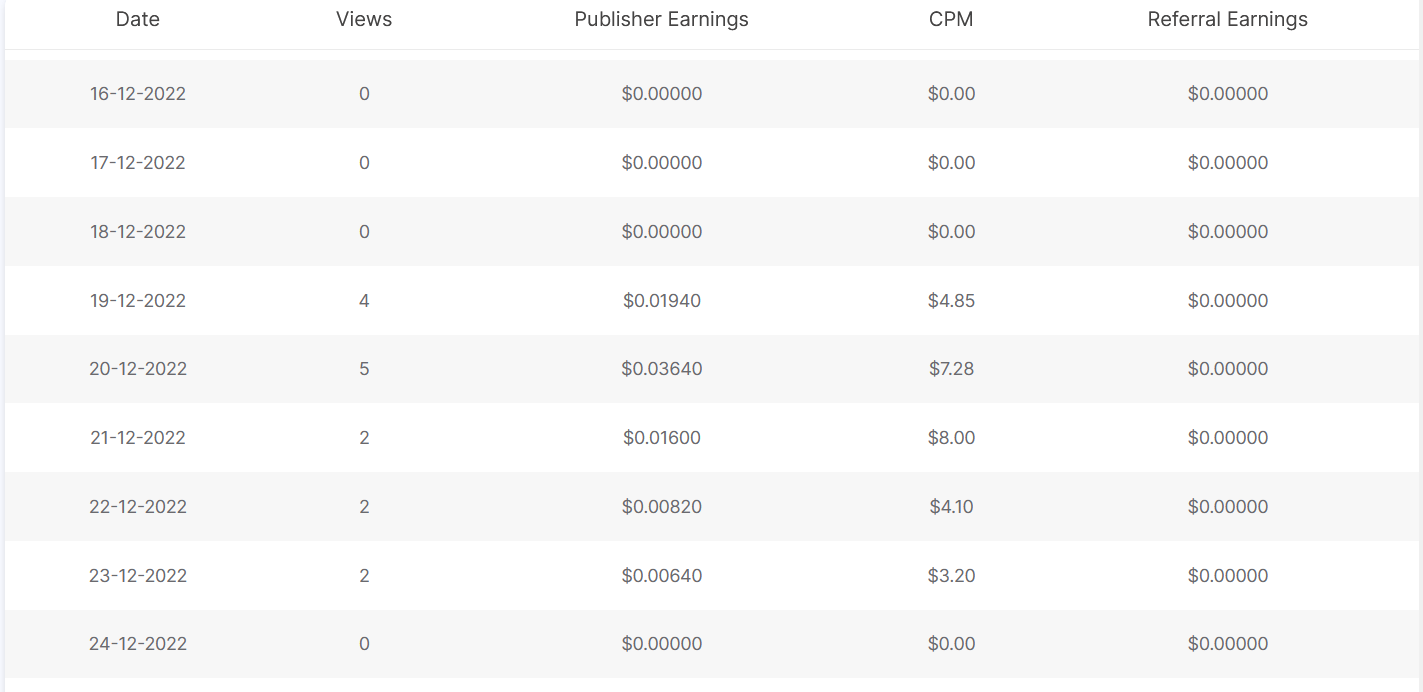Click publisher earnings $0.00820
This screenshot has width=1423, height=692.
coord(662,507)
